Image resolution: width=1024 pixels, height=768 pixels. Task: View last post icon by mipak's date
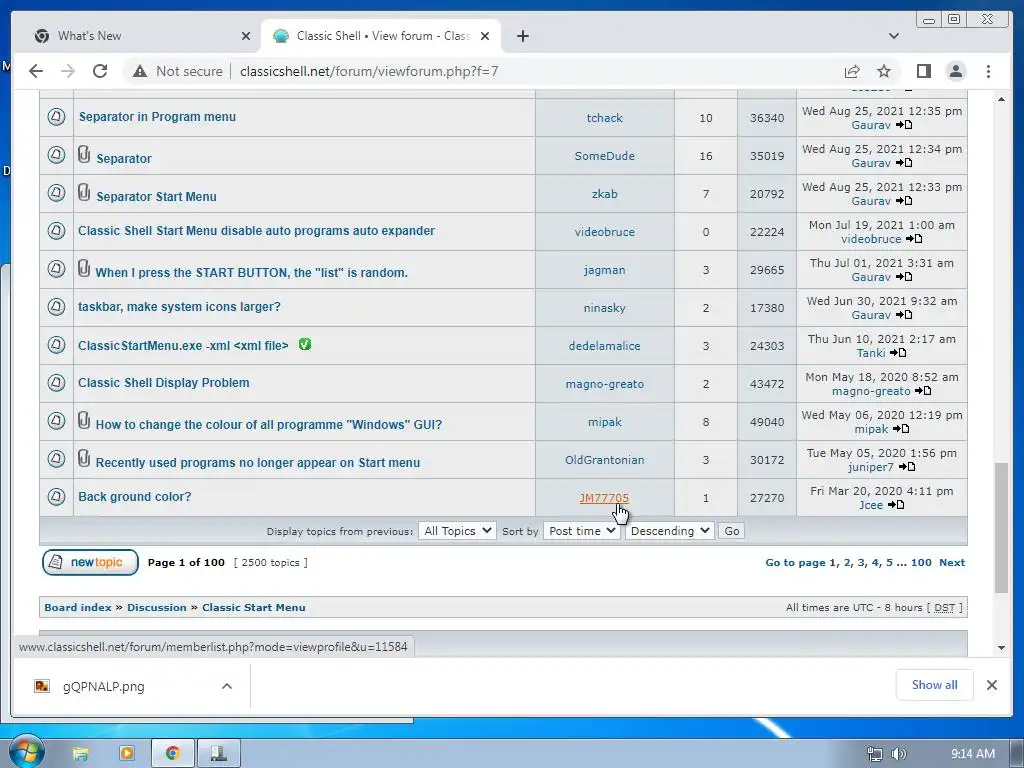click(x=901, y=428)
